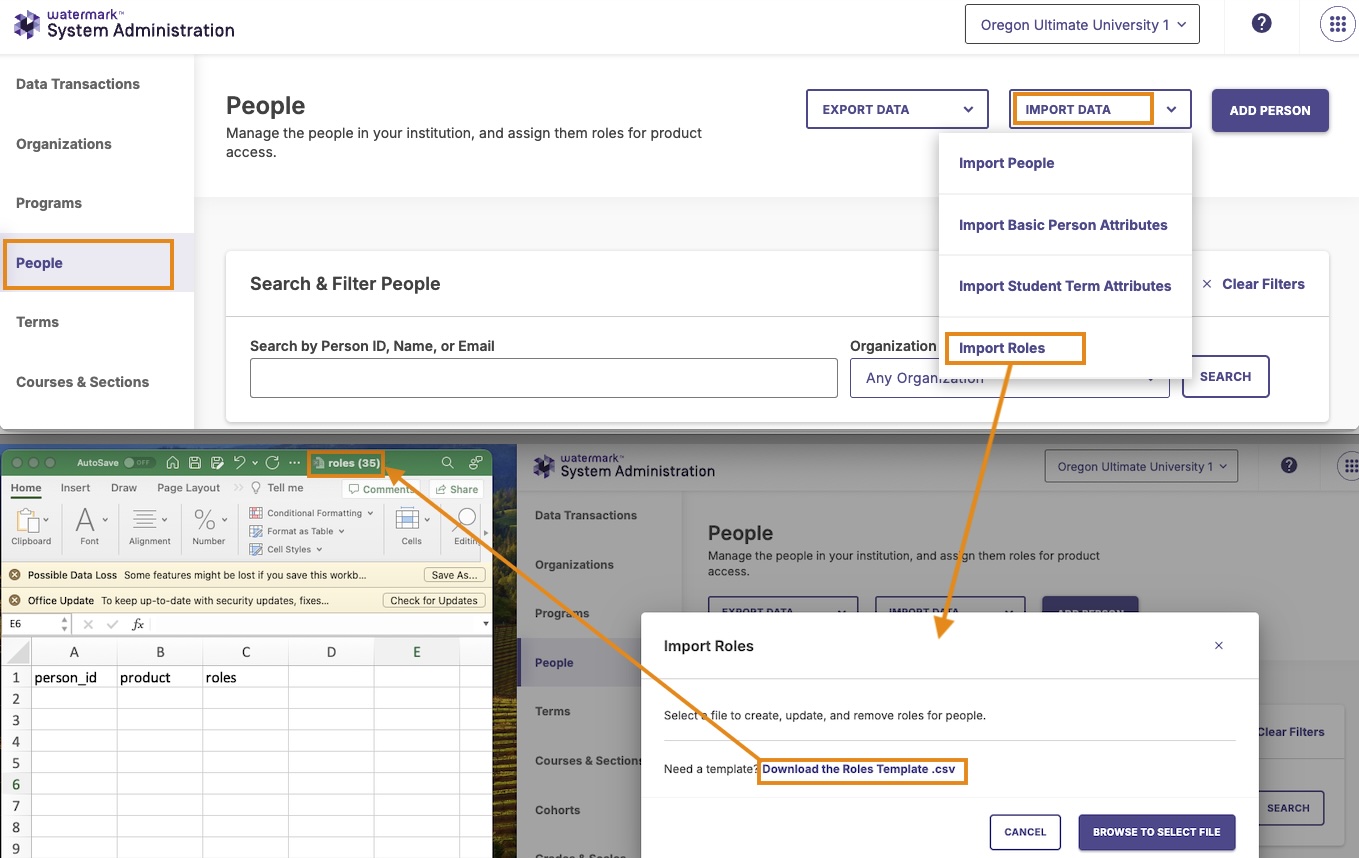Click the Excel collaboration people icon
The width and height of the screenshot is (1359, 858).
(x=476, y=463)
